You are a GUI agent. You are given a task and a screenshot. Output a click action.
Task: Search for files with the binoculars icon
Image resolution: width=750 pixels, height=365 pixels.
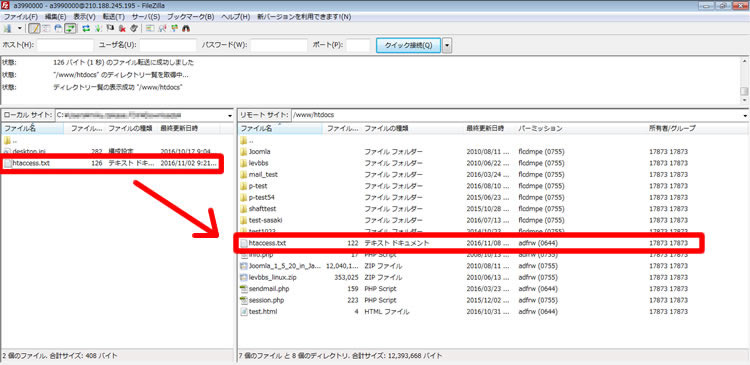tap(186, 28)
